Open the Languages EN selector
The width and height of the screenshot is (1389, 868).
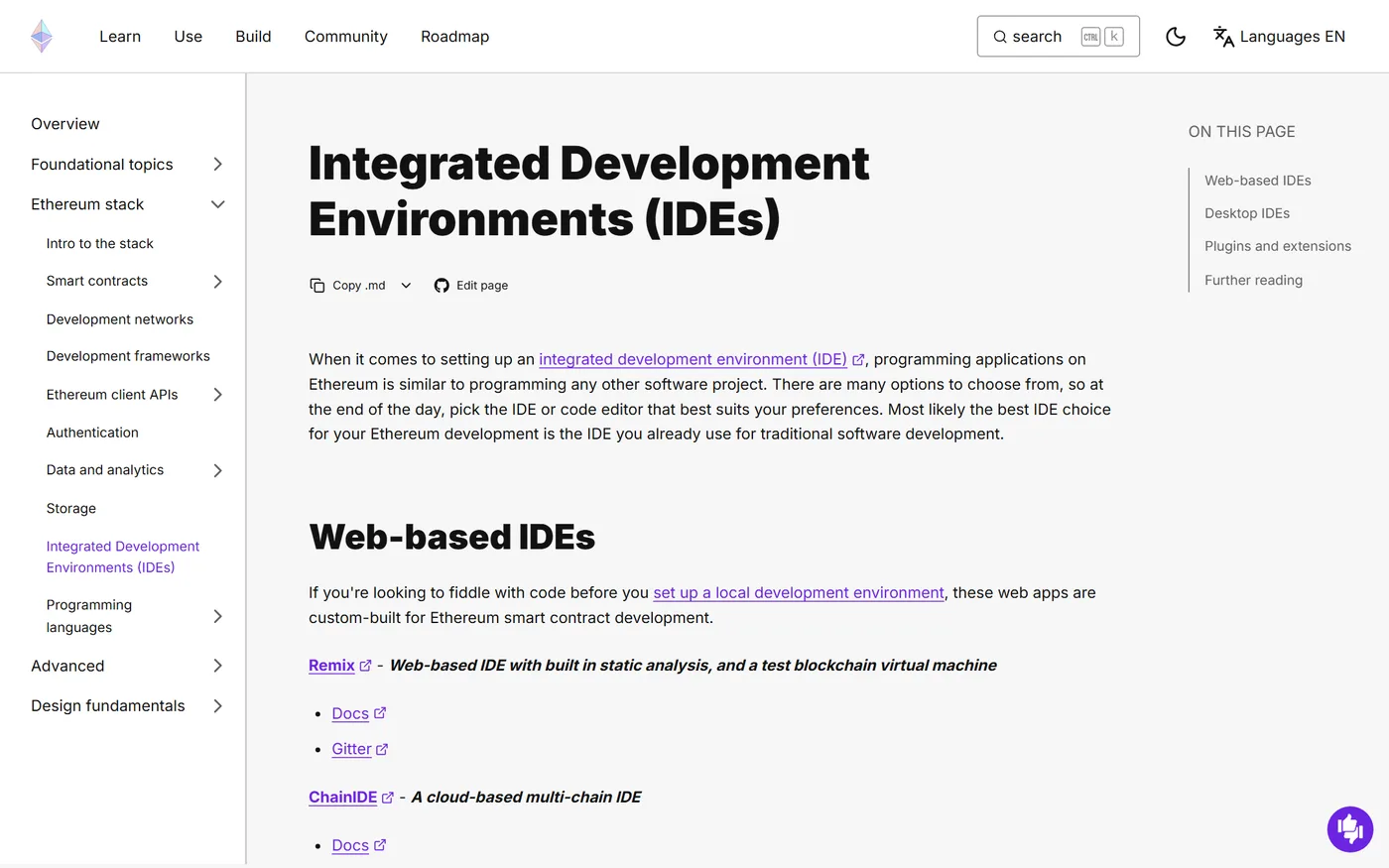click(1280, 37)
